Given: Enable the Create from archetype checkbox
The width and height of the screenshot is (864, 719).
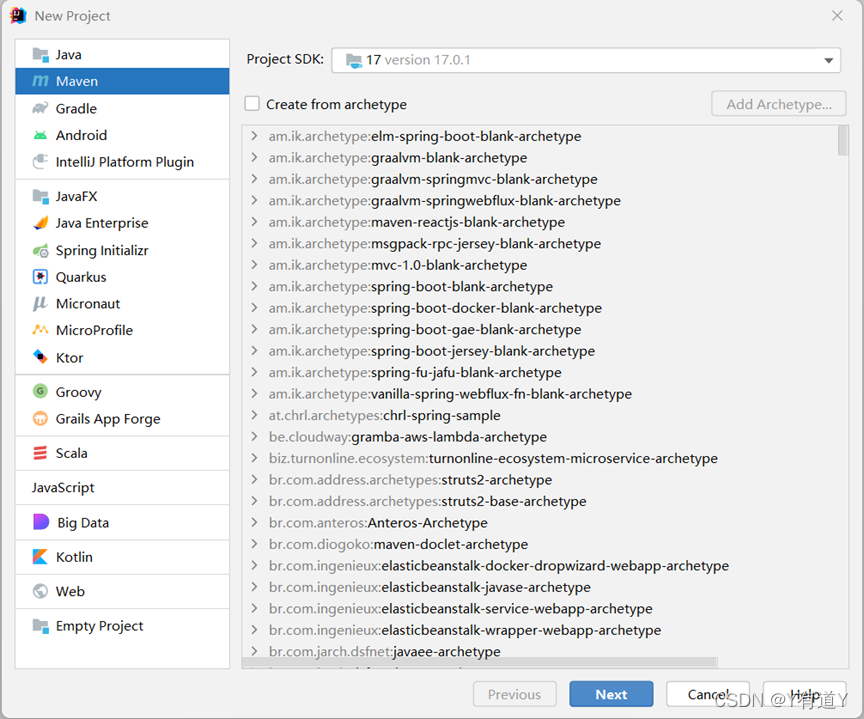Looking at the screenshot, I should [252, 104].
